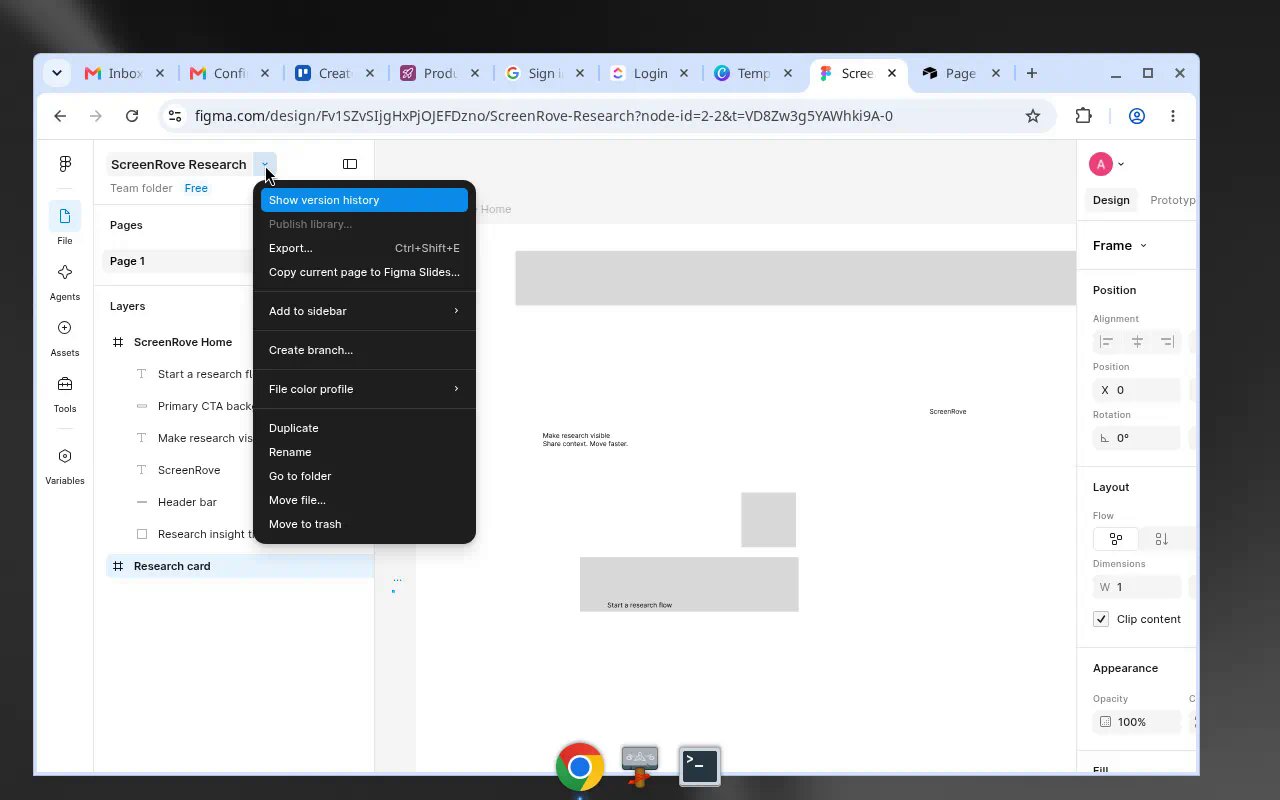
Task: Click the Free plan badge
Action: click(x=196, y=188)
